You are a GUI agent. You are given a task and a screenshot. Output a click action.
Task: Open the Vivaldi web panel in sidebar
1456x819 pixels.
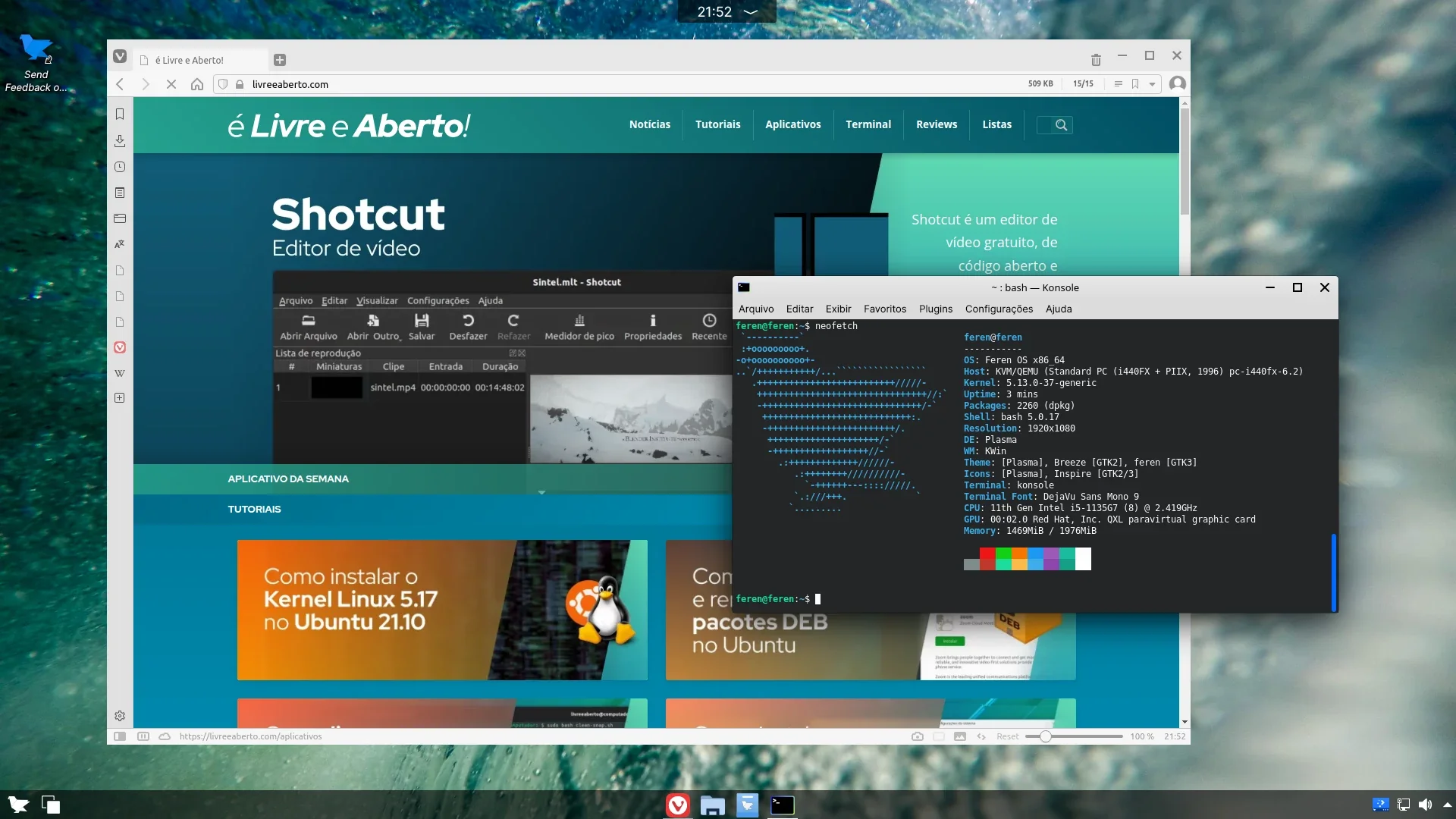pyautogui.click(x=120, y=347)
